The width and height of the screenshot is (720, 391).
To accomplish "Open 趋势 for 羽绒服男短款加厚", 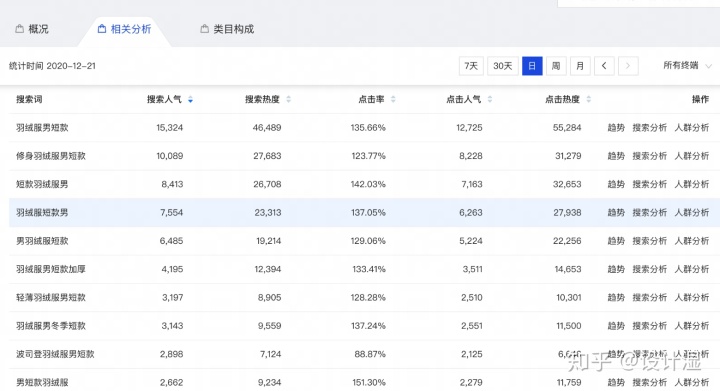I will [x=616, y=269].
